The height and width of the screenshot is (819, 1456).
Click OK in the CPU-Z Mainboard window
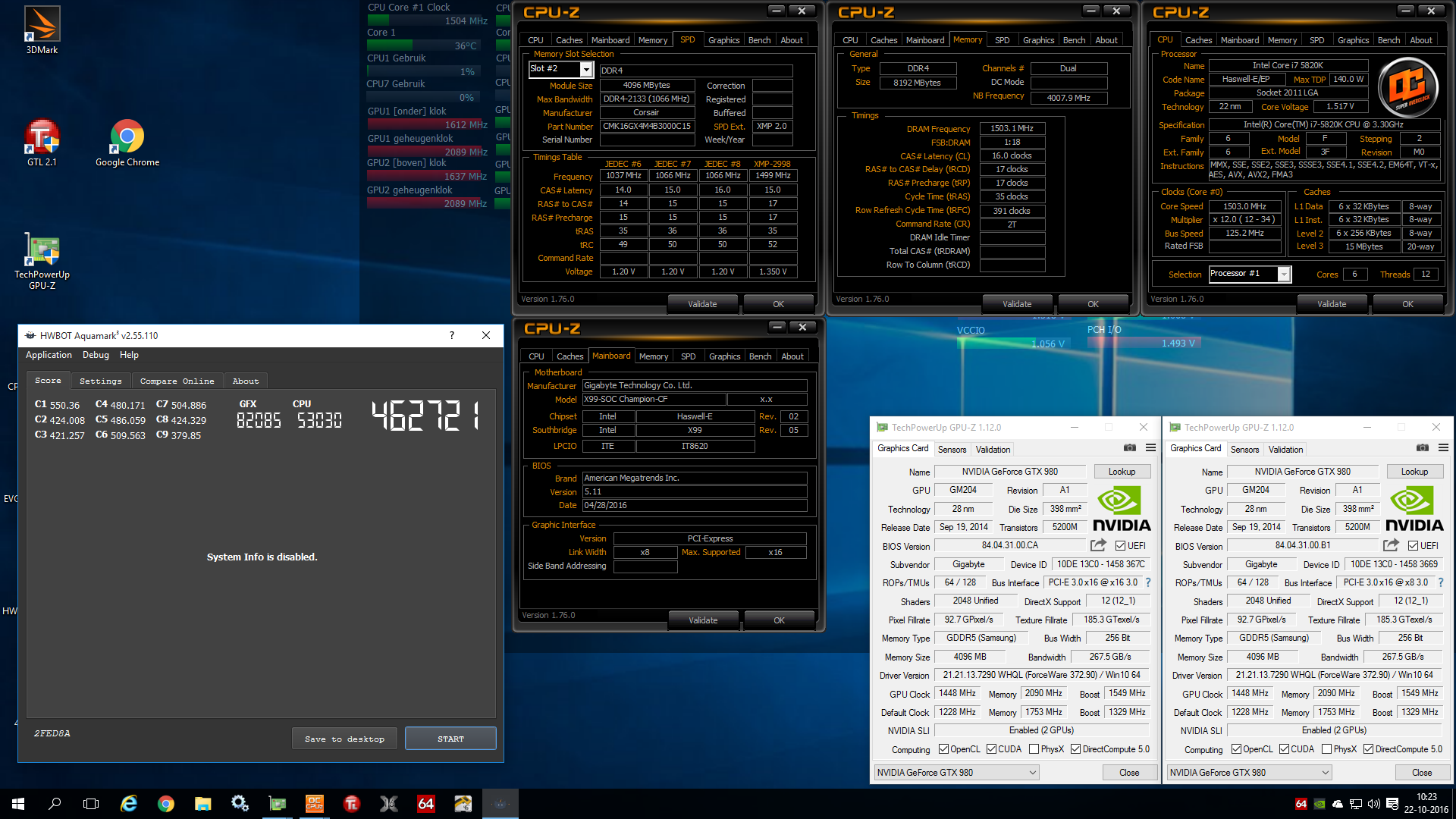[x=779, y=620]
